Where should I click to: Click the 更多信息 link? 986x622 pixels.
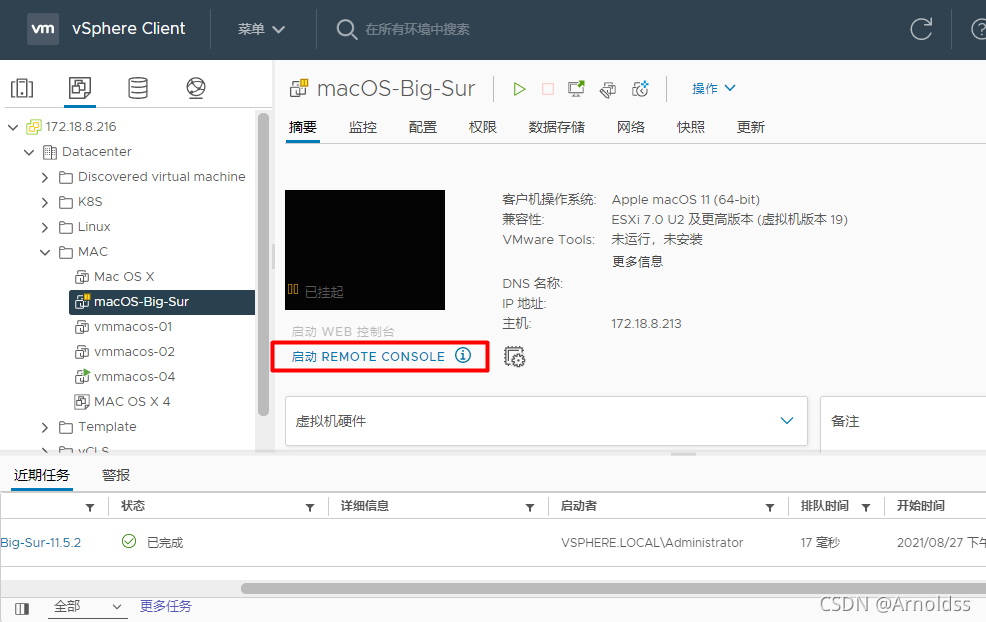pos(637,262)
